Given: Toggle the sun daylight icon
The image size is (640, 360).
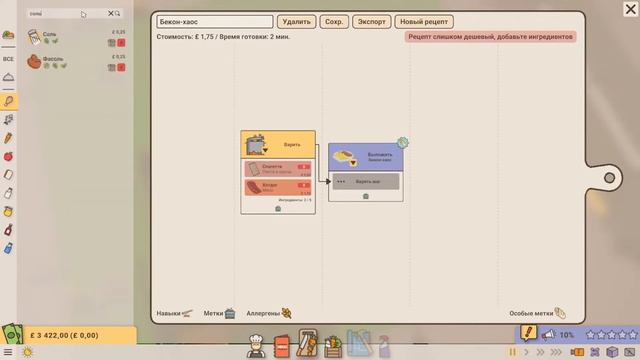Looking at the screenshot, I should [x=27, y=352].
